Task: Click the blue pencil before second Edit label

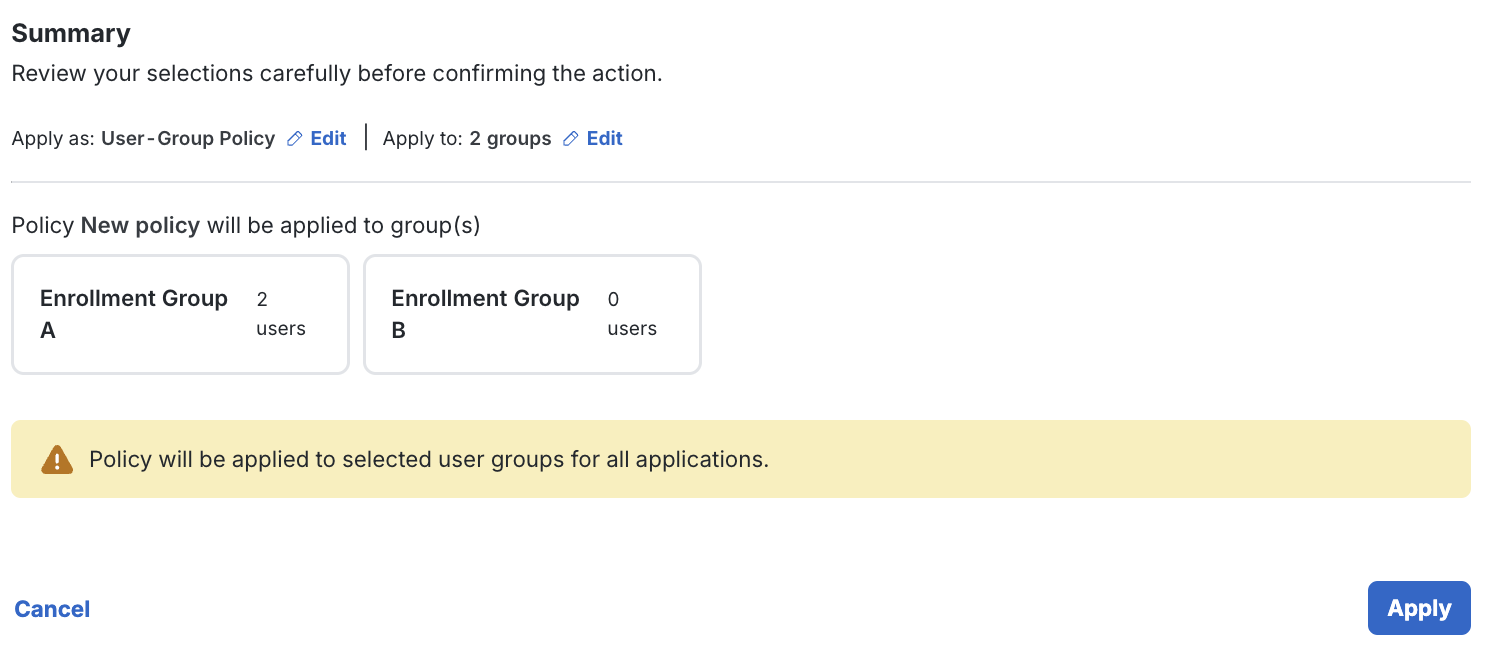Action: click(x=571, y=138)
